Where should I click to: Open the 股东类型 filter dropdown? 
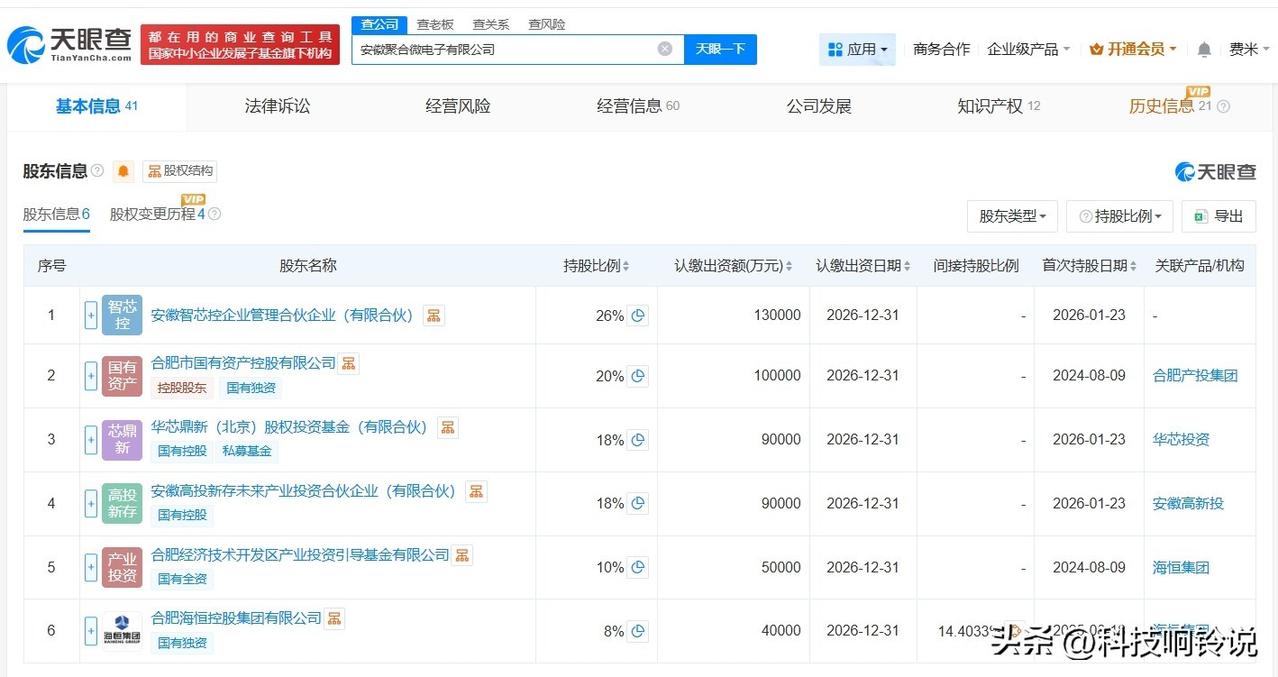tap(1012, 216)
